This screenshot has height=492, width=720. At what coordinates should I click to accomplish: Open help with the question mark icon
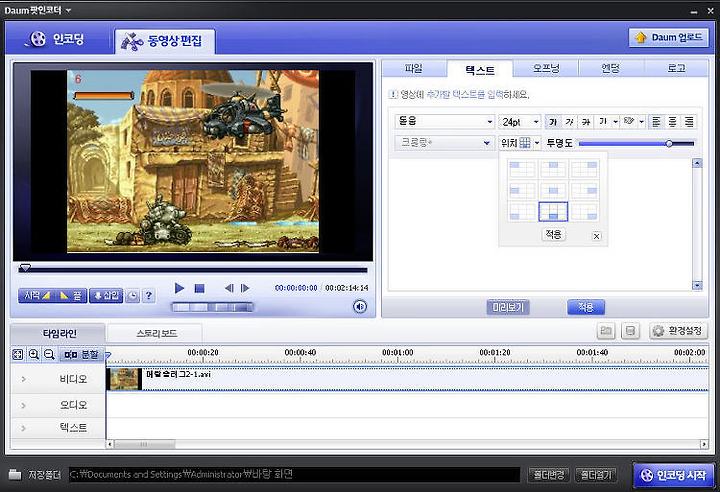tap(148, 296)
